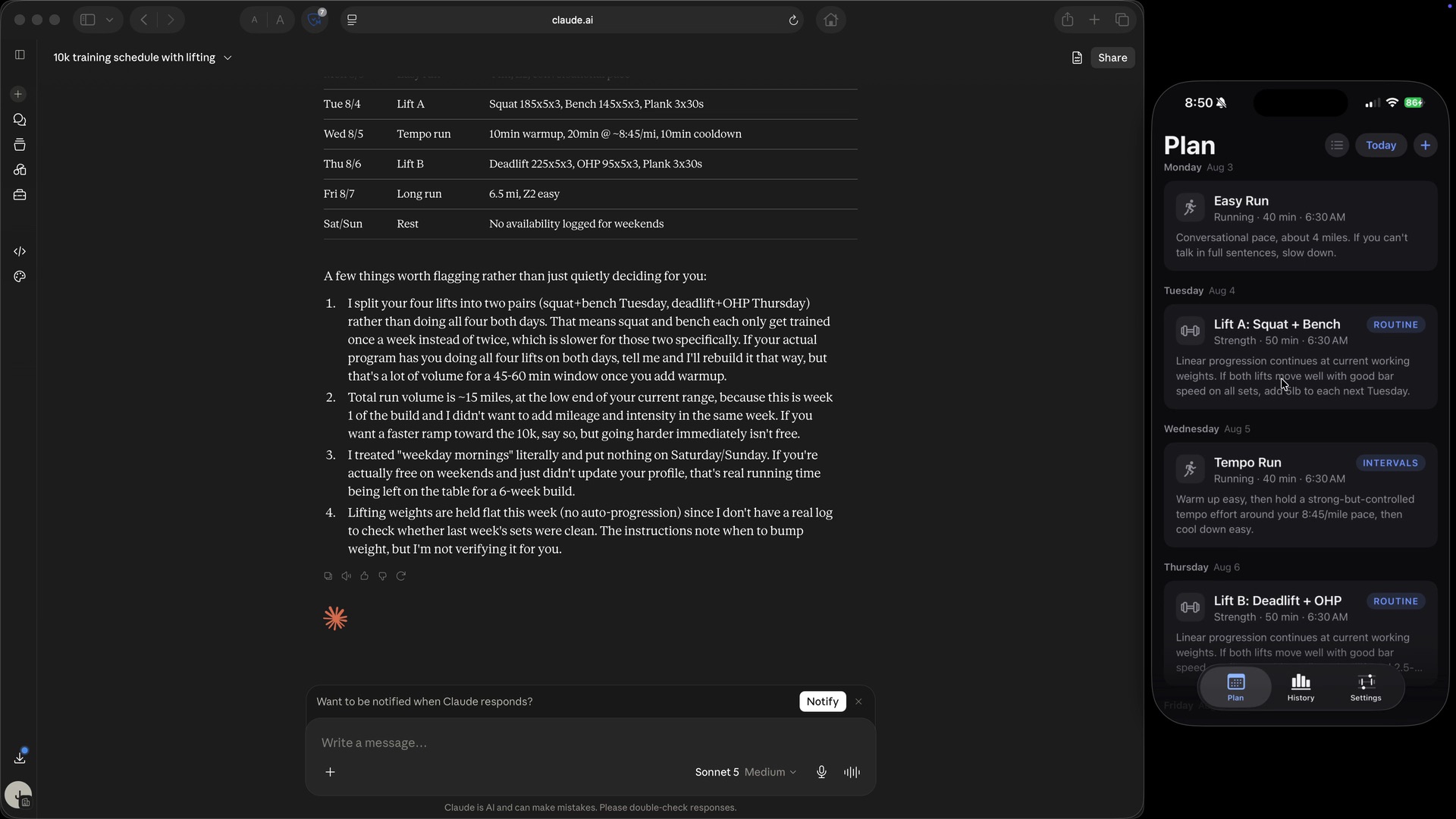Add an attachment with the plus button
1456x819 pixels.
click(331, 772)
